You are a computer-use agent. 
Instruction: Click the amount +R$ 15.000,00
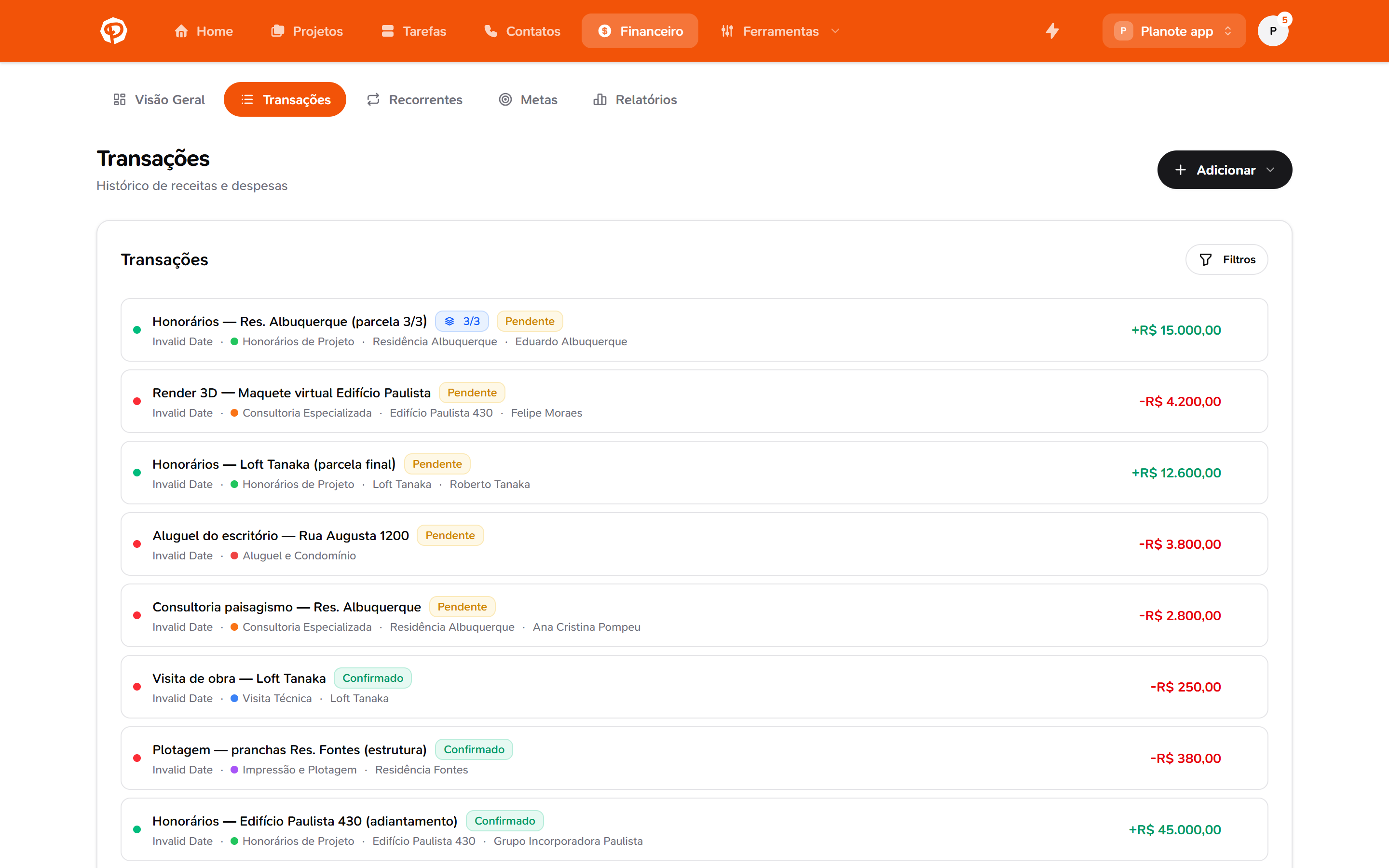tap(1175, 330)
